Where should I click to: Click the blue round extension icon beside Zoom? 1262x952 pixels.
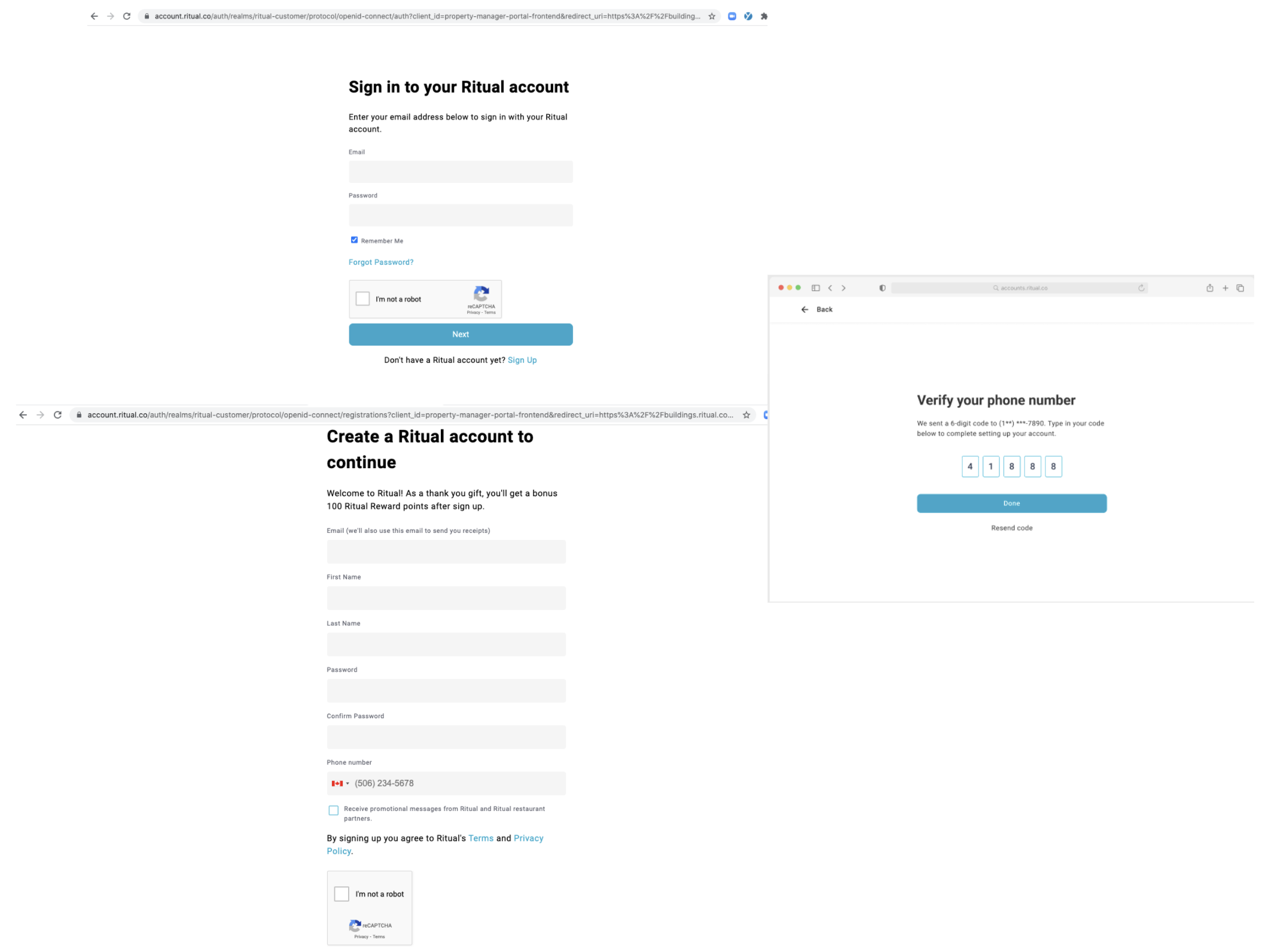coord(748,16)
